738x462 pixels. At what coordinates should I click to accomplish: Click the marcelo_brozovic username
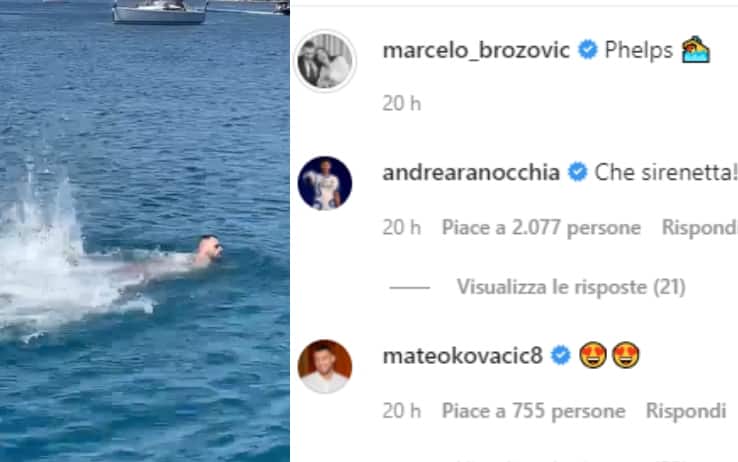pyautogui.click(x=476, y=50)
